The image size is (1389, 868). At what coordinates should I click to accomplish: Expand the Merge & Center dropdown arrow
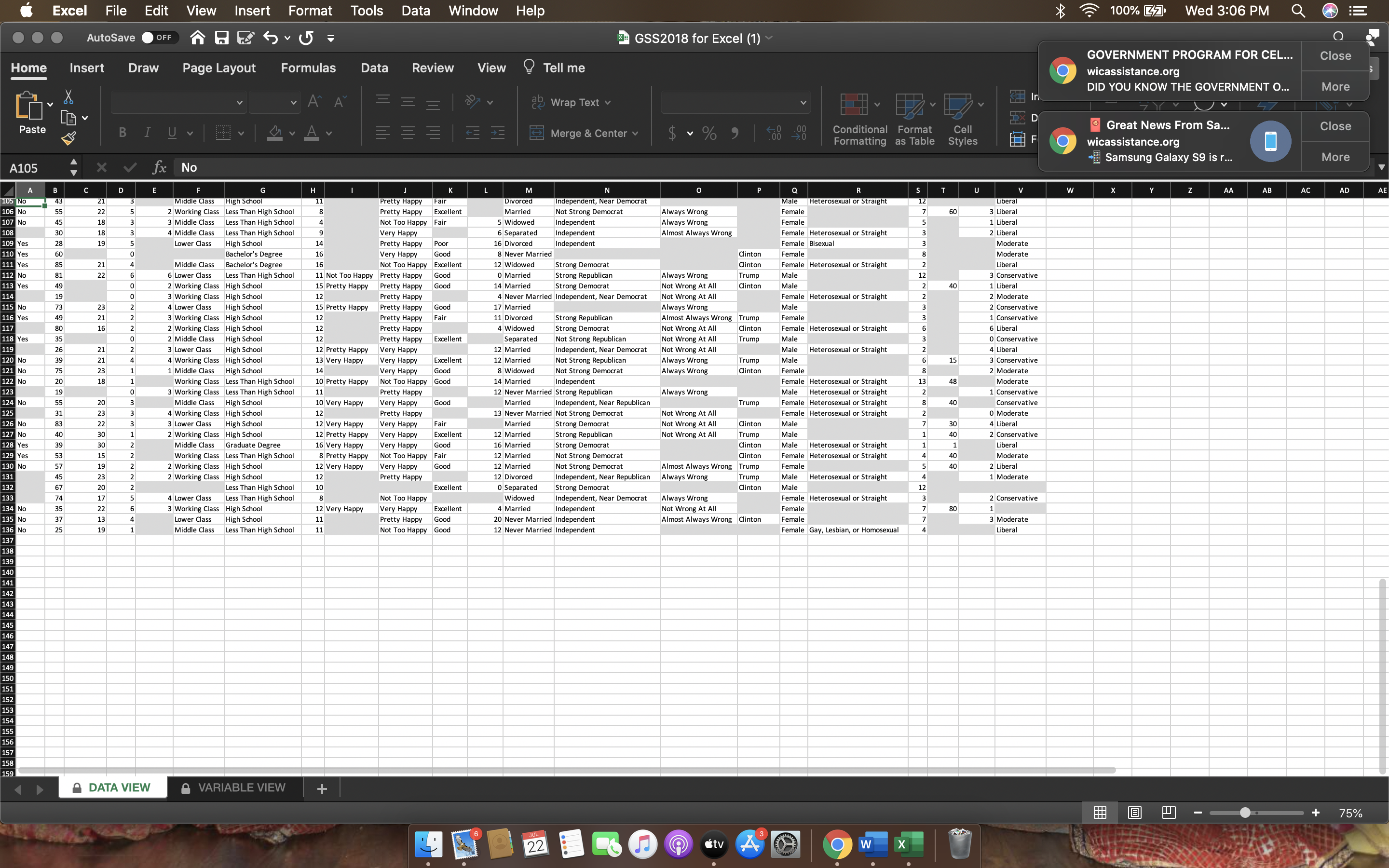[635, 133]
